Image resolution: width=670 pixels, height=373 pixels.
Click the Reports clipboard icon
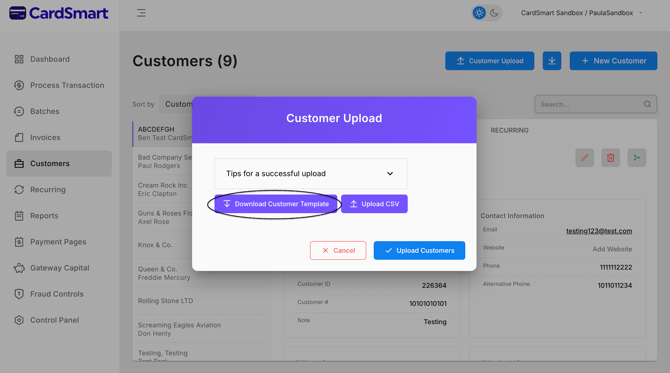(x=19, y=215)
